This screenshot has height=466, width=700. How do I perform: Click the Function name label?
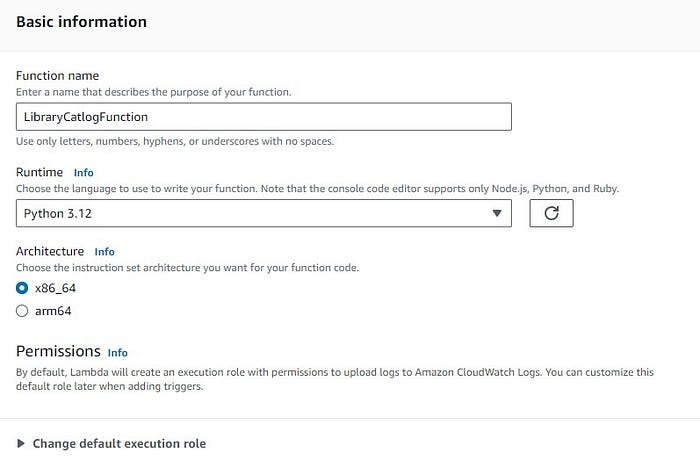(57, 76)
